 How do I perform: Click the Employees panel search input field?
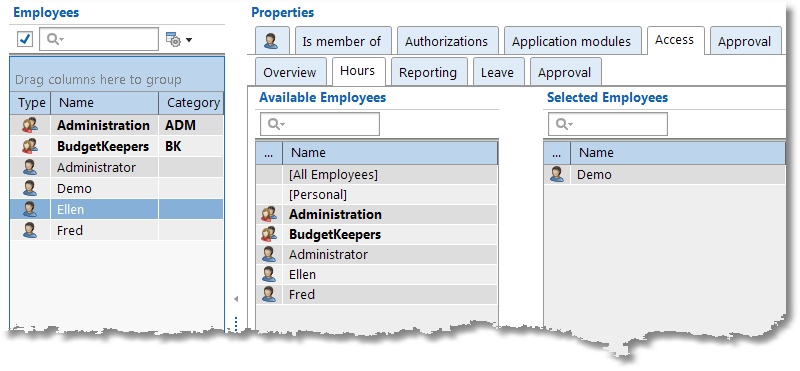pyautogui.click(x=99, y=39)
